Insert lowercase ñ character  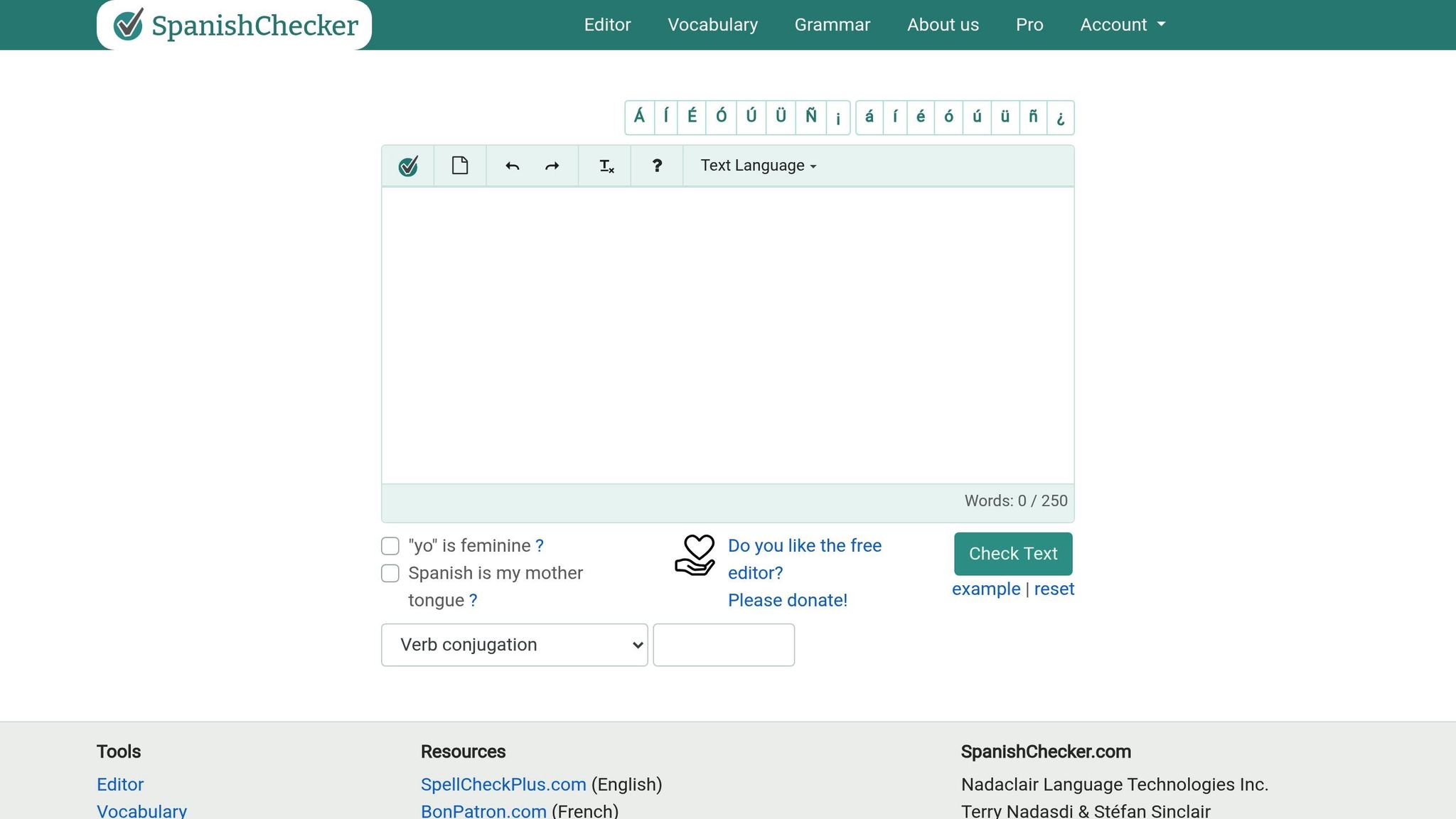point(1033,117)
